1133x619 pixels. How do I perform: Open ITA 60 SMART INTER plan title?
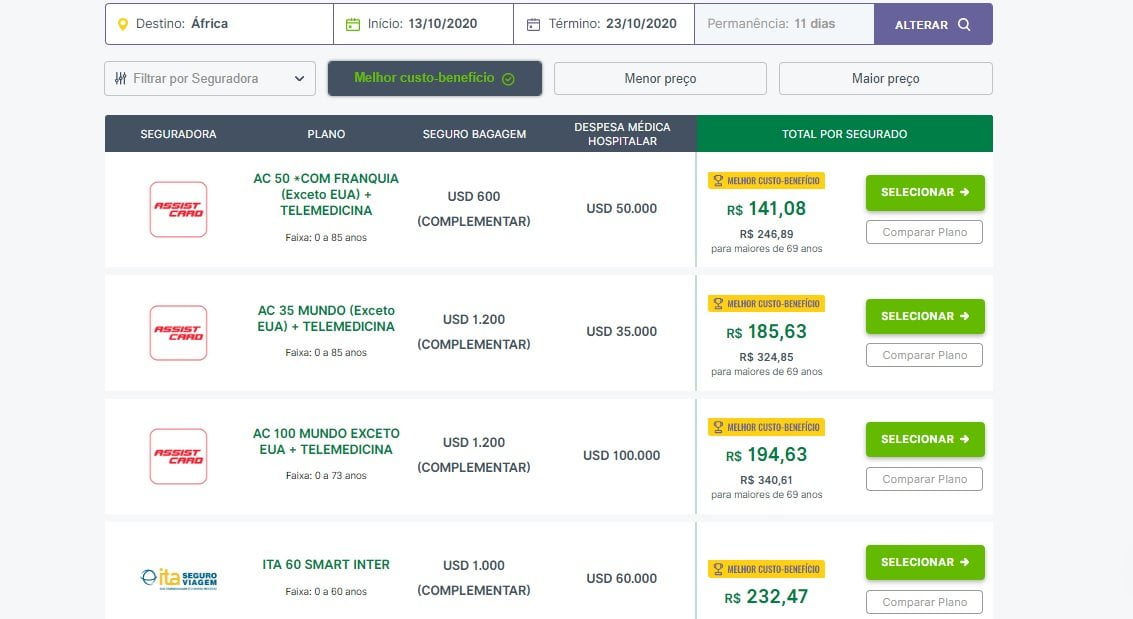[326, 565]
